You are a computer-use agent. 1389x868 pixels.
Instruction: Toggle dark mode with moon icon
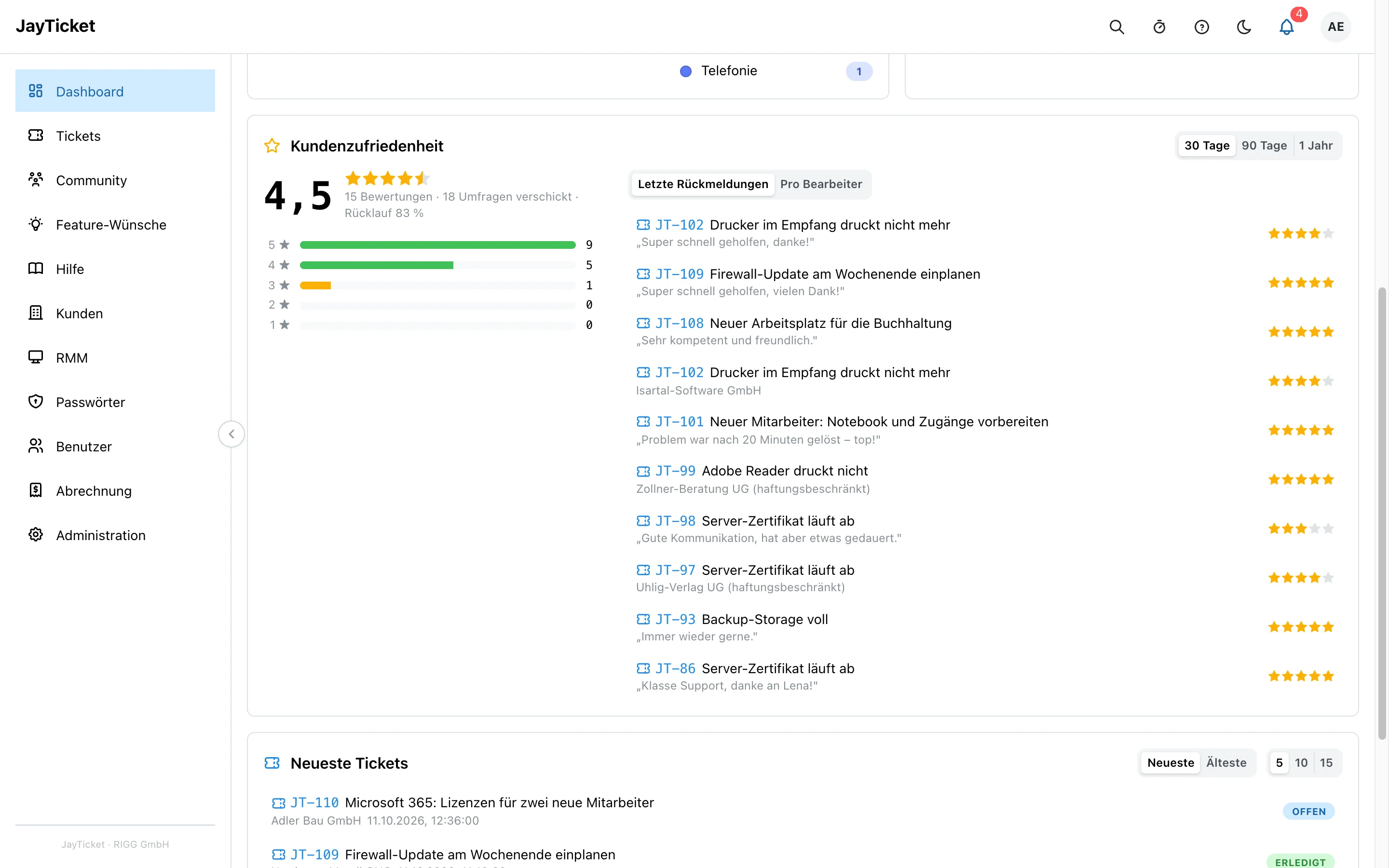(x=1244, y=27)
